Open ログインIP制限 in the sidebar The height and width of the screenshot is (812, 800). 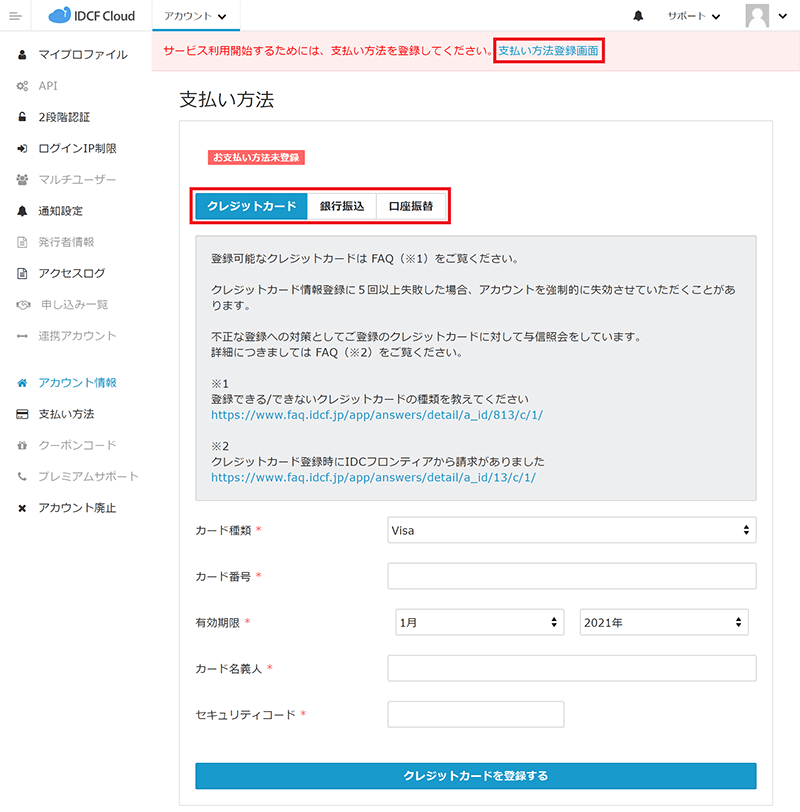pyautogui.click(x=77, y=148)
